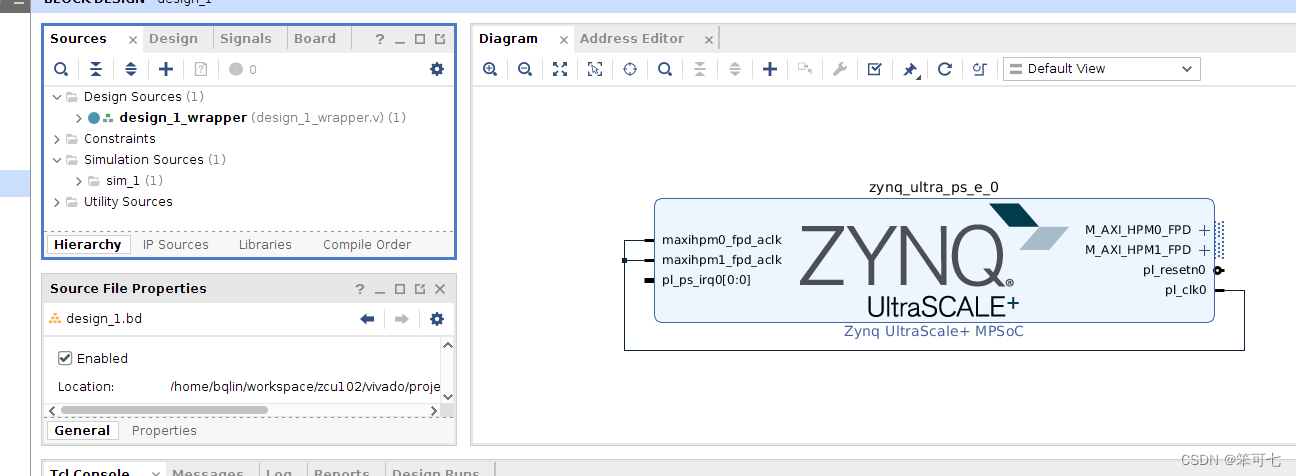Click the Zoom In icon in Diagram toolbar

(490, 69)
